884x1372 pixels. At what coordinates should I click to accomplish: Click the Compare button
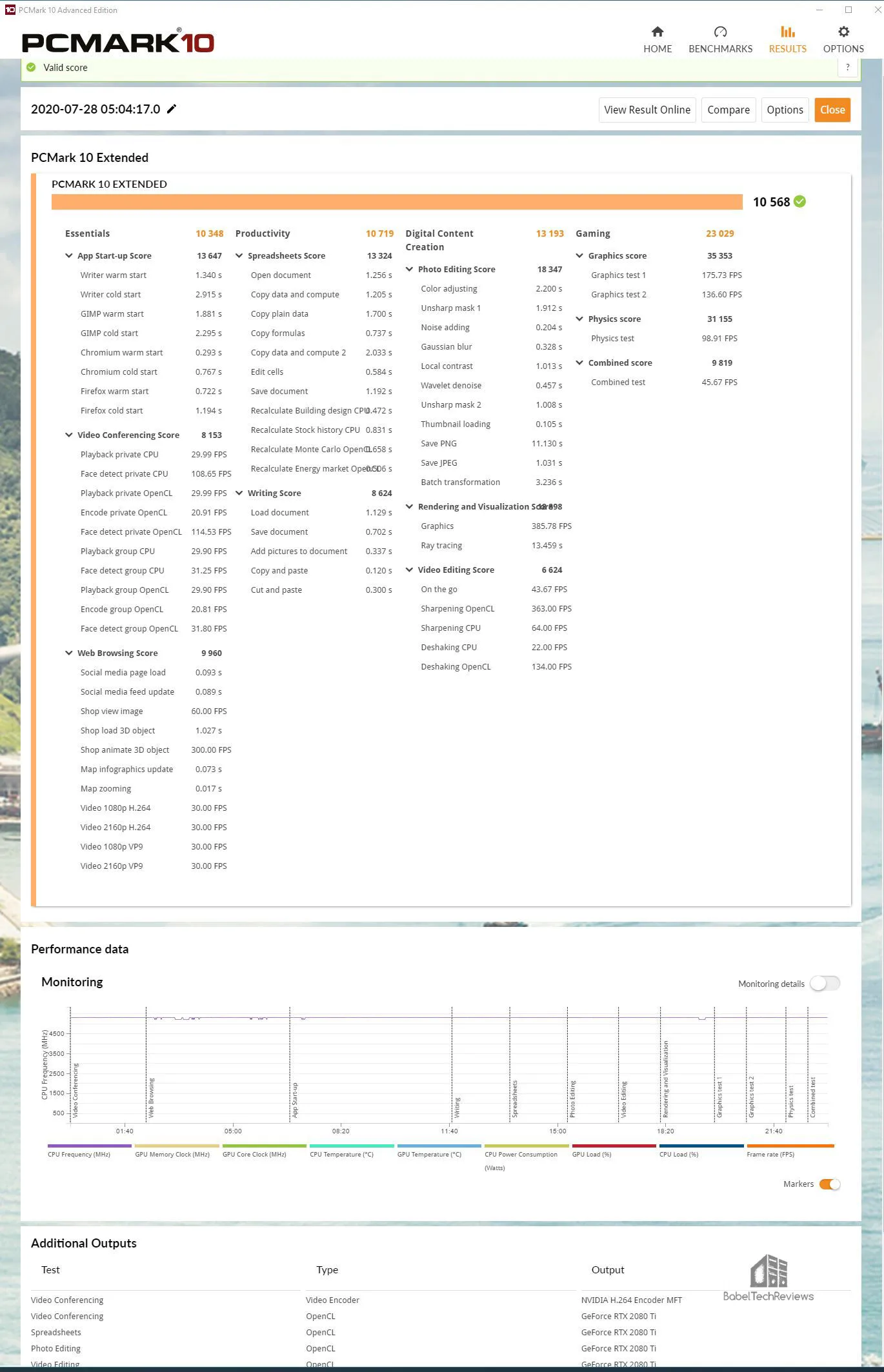point(728,110)
